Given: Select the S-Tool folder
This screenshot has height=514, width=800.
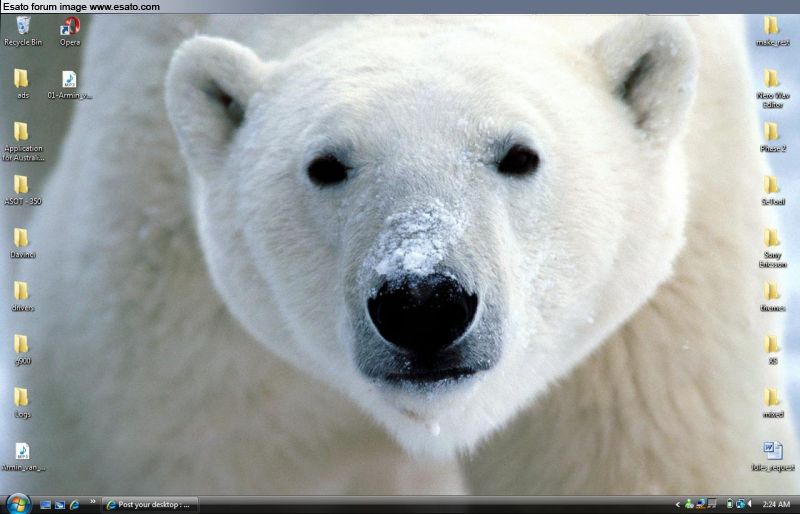Looking at the screenshot, I should click(772, 191).
